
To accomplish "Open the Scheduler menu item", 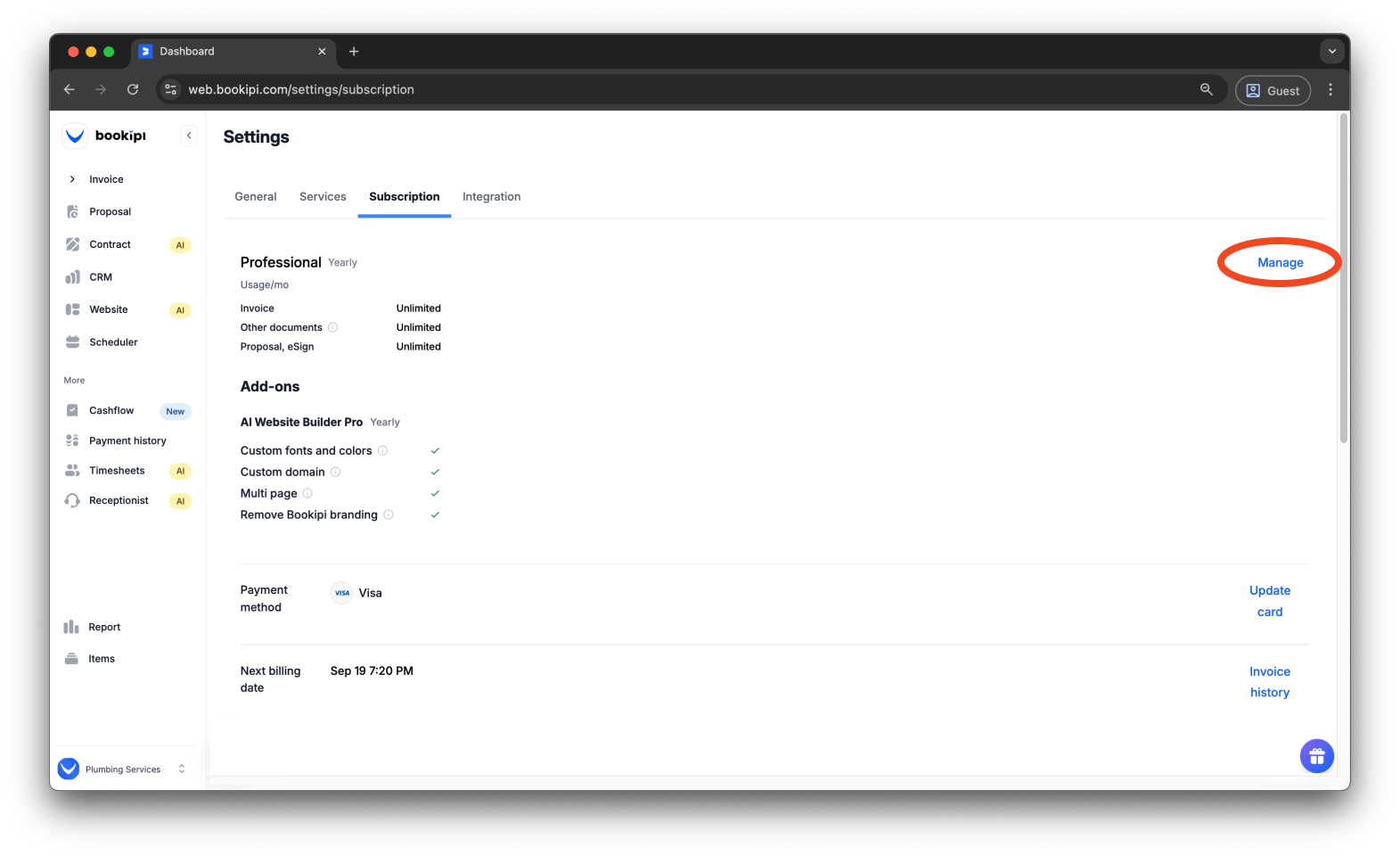I will pos(113,342).
